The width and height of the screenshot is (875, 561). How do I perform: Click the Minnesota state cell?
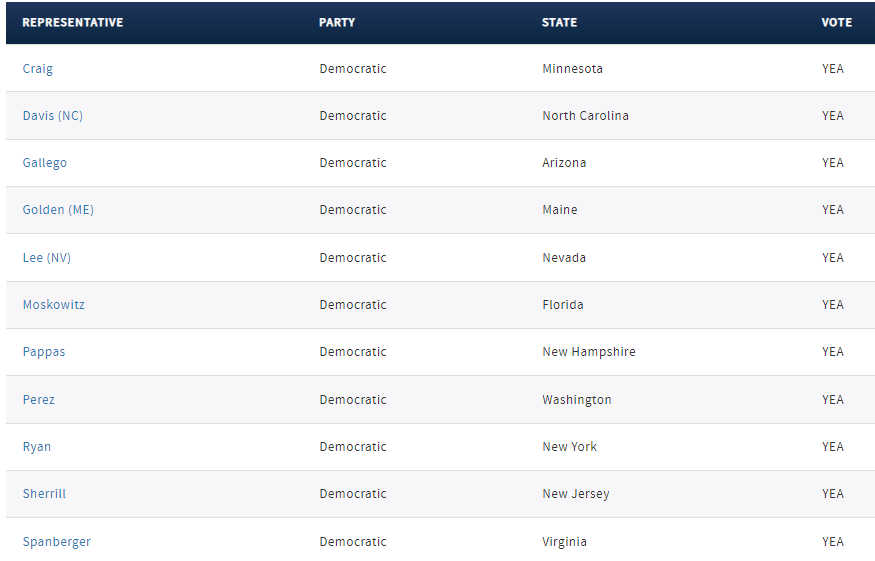point(573,69)
